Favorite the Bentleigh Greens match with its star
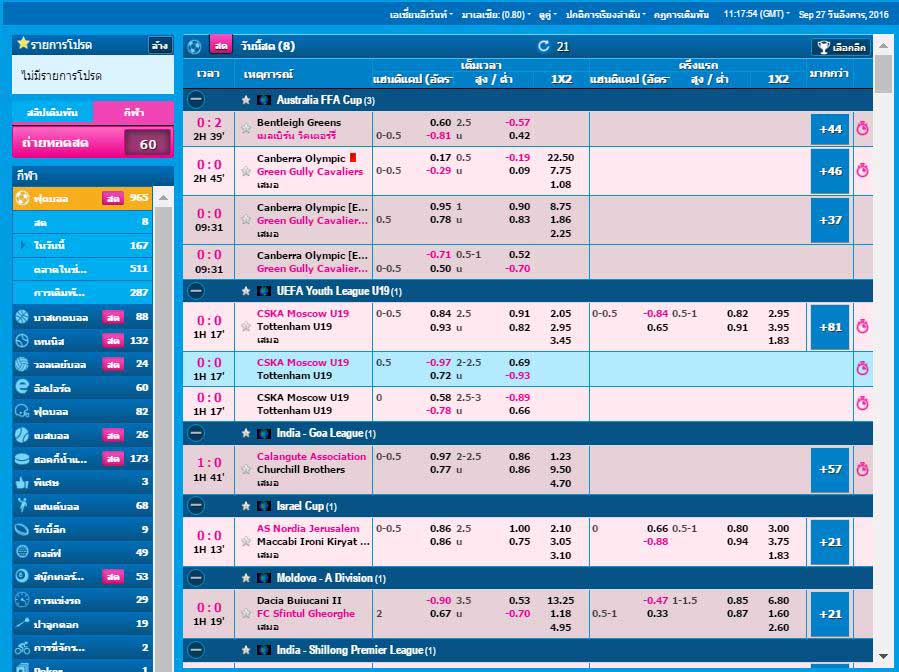 [x=246, y=128]
